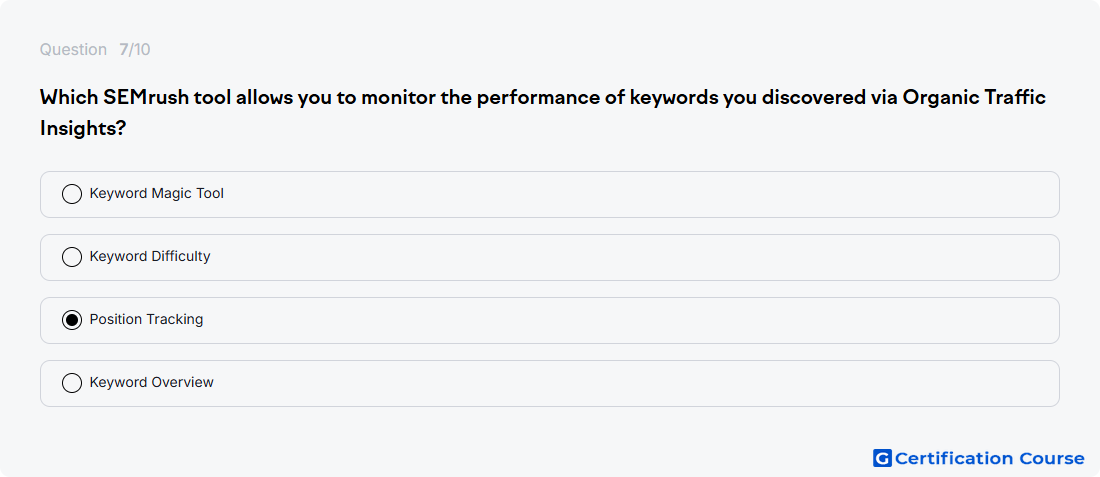Click blank space inside Keyword Difficulty option box
Viewport: 1100px width, 477px height.
click(631, 257)
